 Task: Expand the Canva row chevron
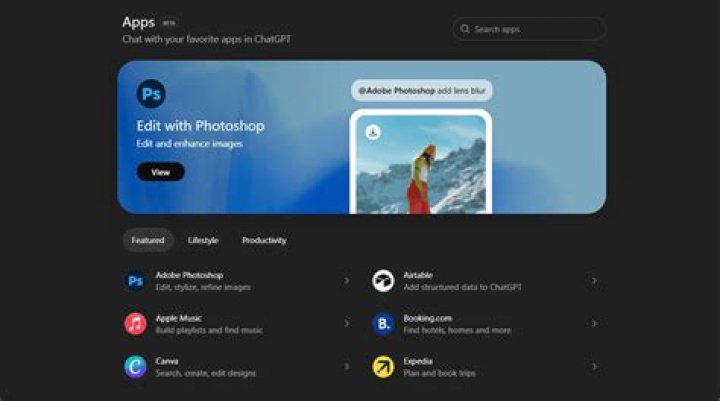click(347, 367)
